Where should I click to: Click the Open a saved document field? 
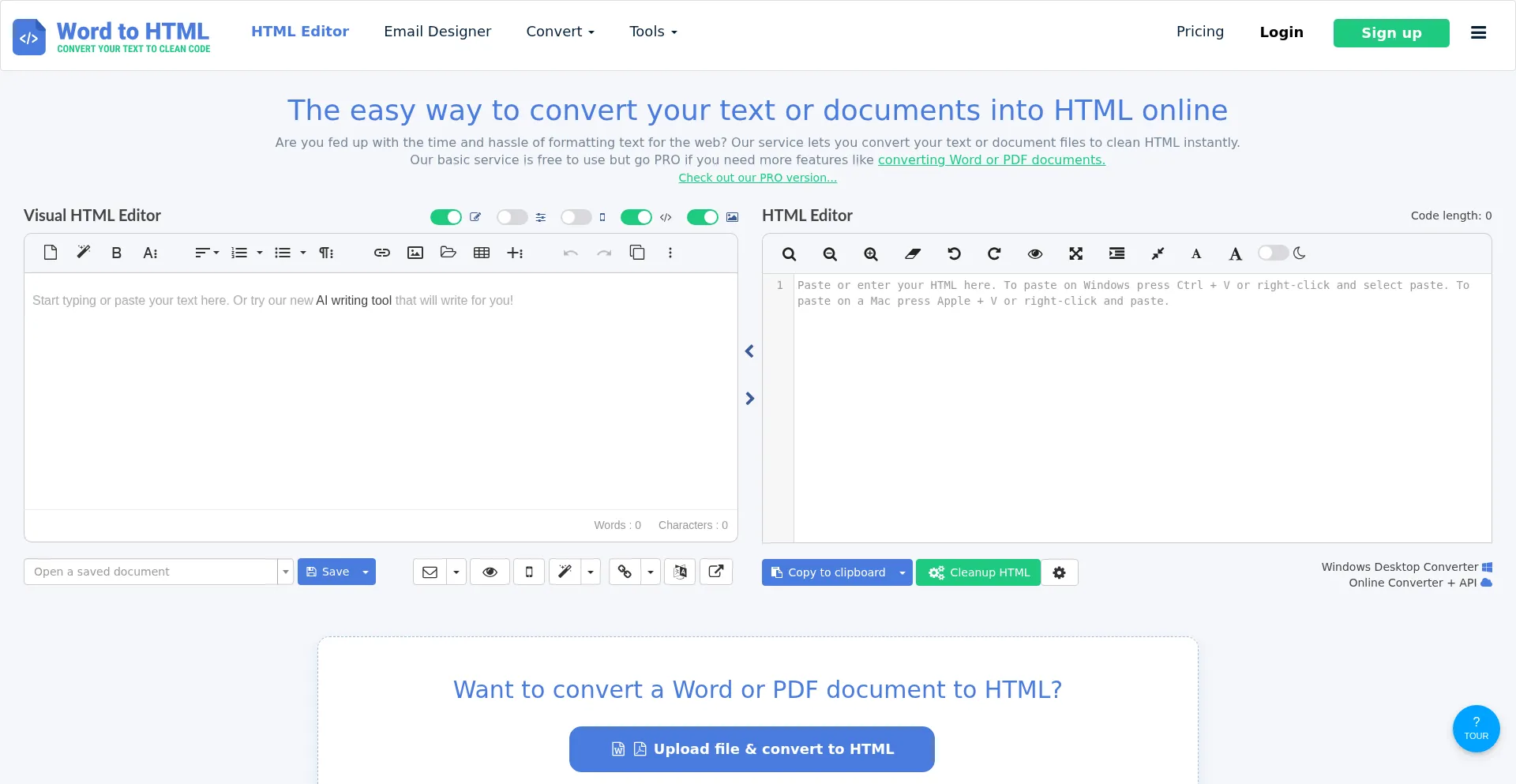click(151, 572)
